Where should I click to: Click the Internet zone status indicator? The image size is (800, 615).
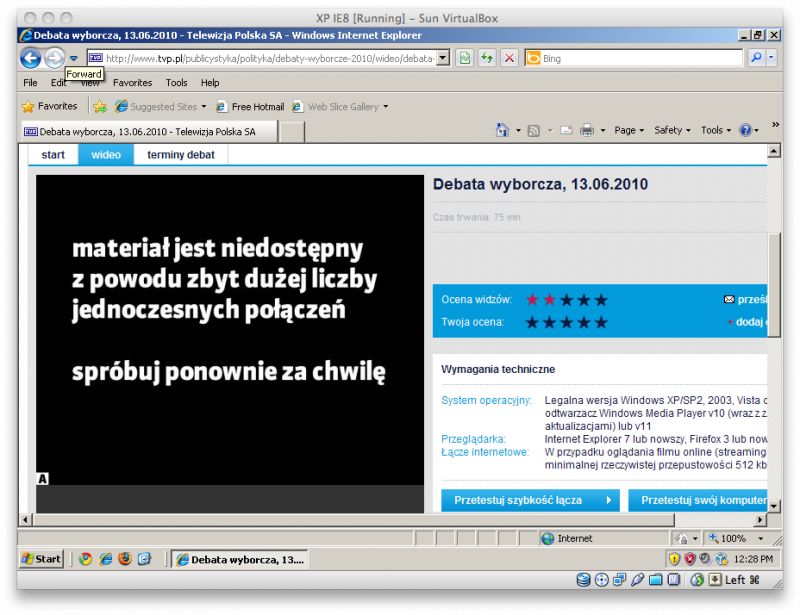point(568,538)
